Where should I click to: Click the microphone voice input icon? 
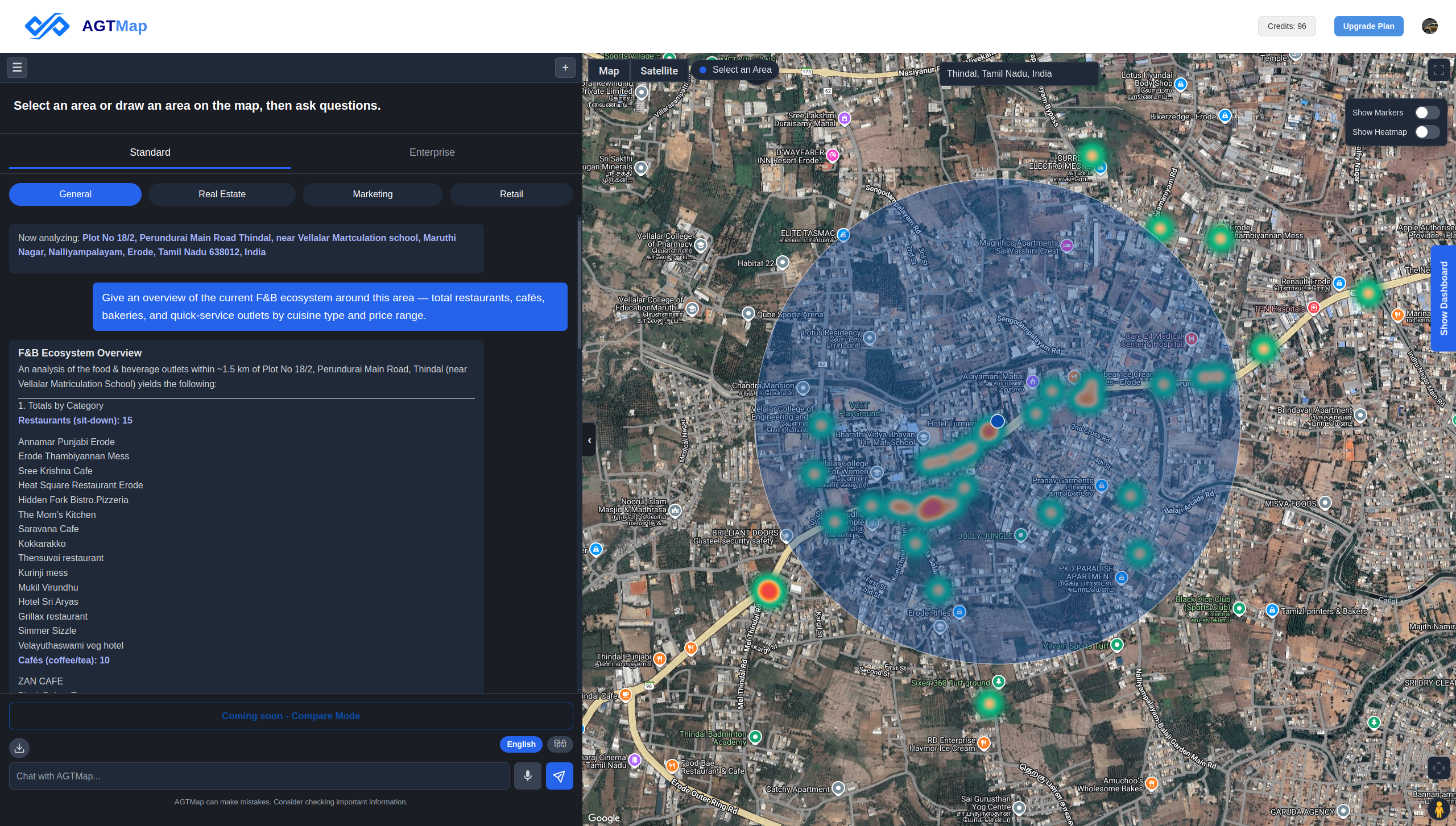point(527,776)
